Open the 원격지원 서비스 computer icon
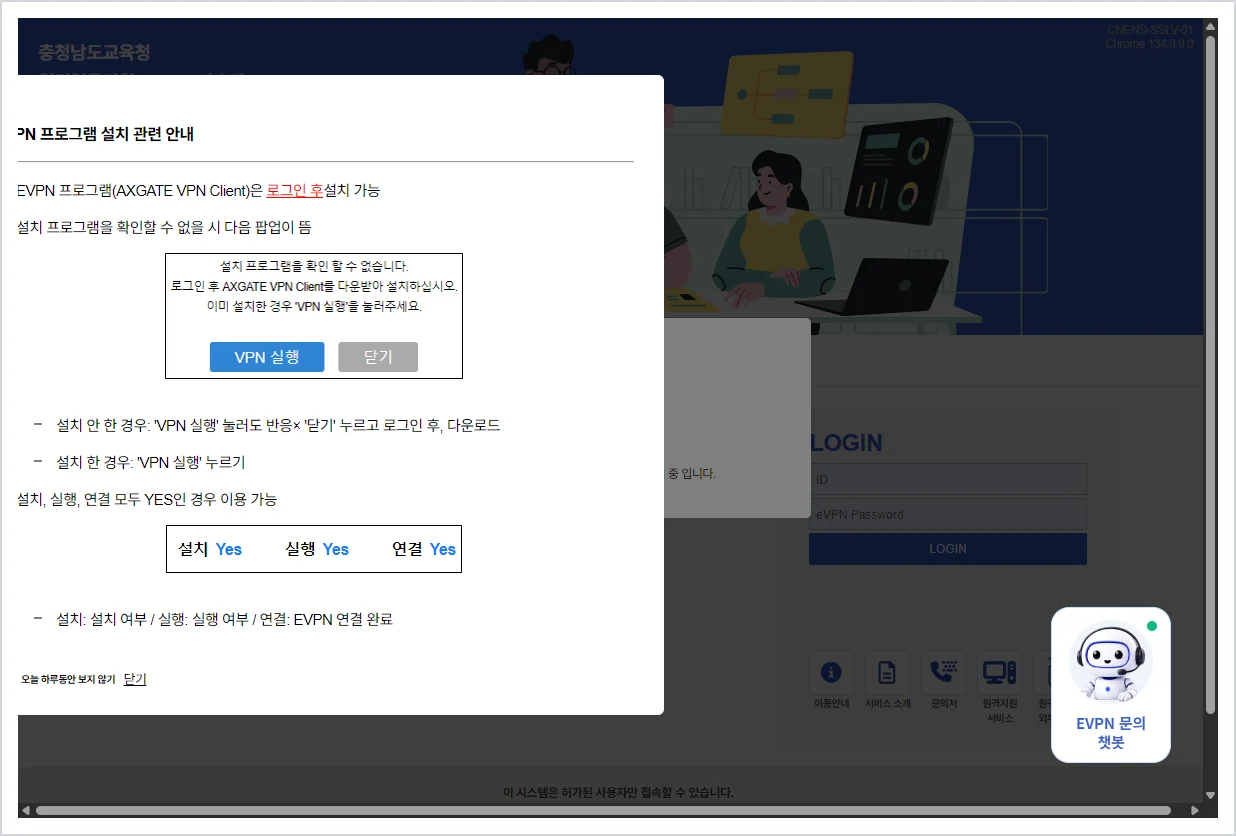Image resolution: width=1236 pixels, height=836 pixels. point(1000,673)
